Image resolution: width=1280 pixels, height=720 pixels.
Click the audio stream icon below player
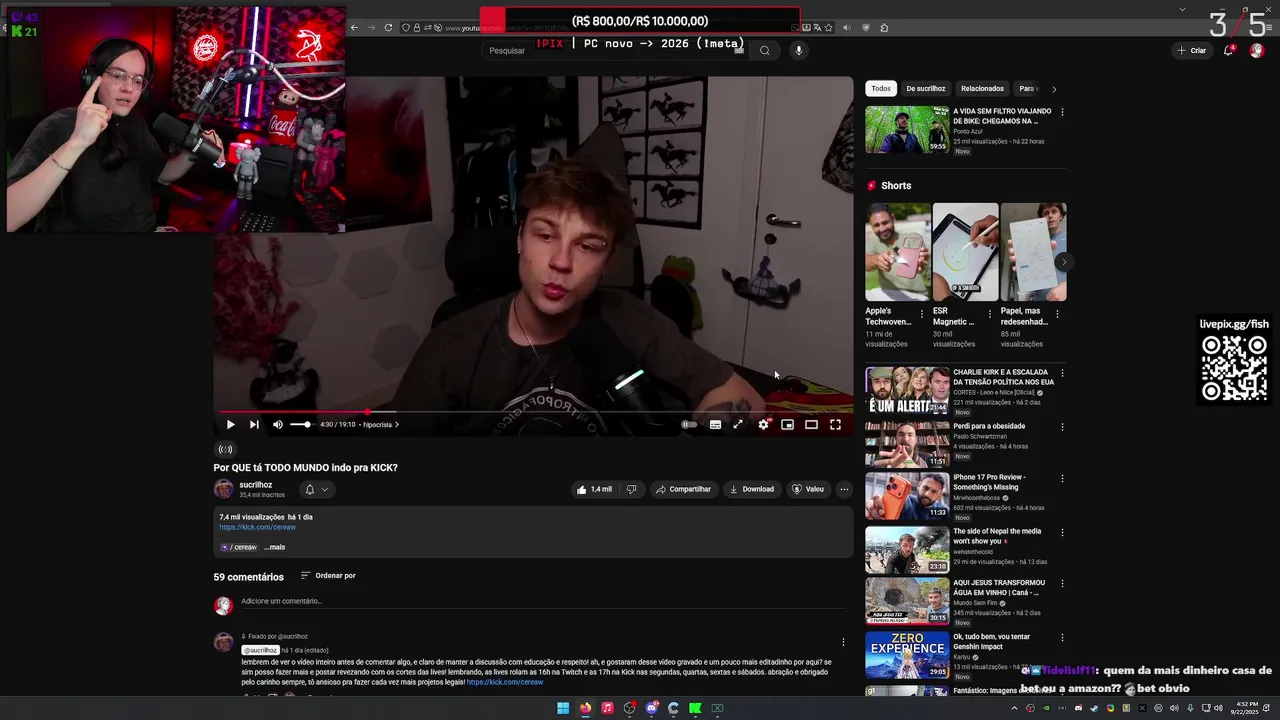[225, 449]
